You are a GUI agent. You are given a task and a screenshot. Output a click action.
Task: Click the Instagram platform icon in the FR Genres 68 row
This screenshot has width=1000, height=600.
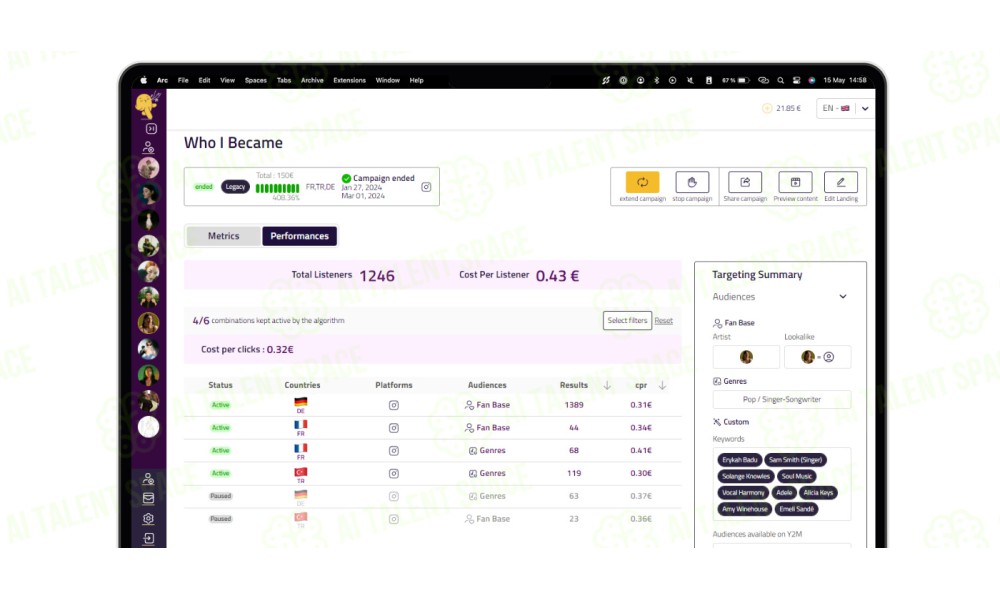tap(393, 451)
